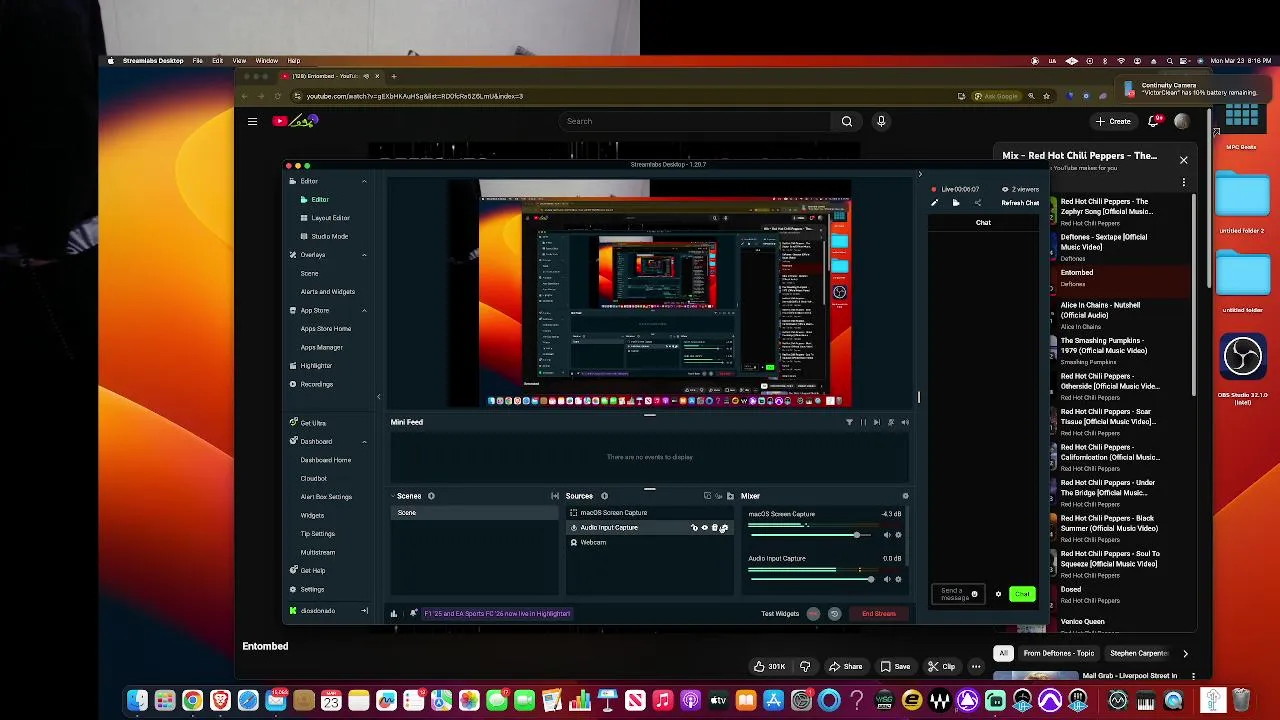The height and width of the screenshot is (720, 1280).
Task: Click the share stream icon in chat panel
Action: point(978,203)
